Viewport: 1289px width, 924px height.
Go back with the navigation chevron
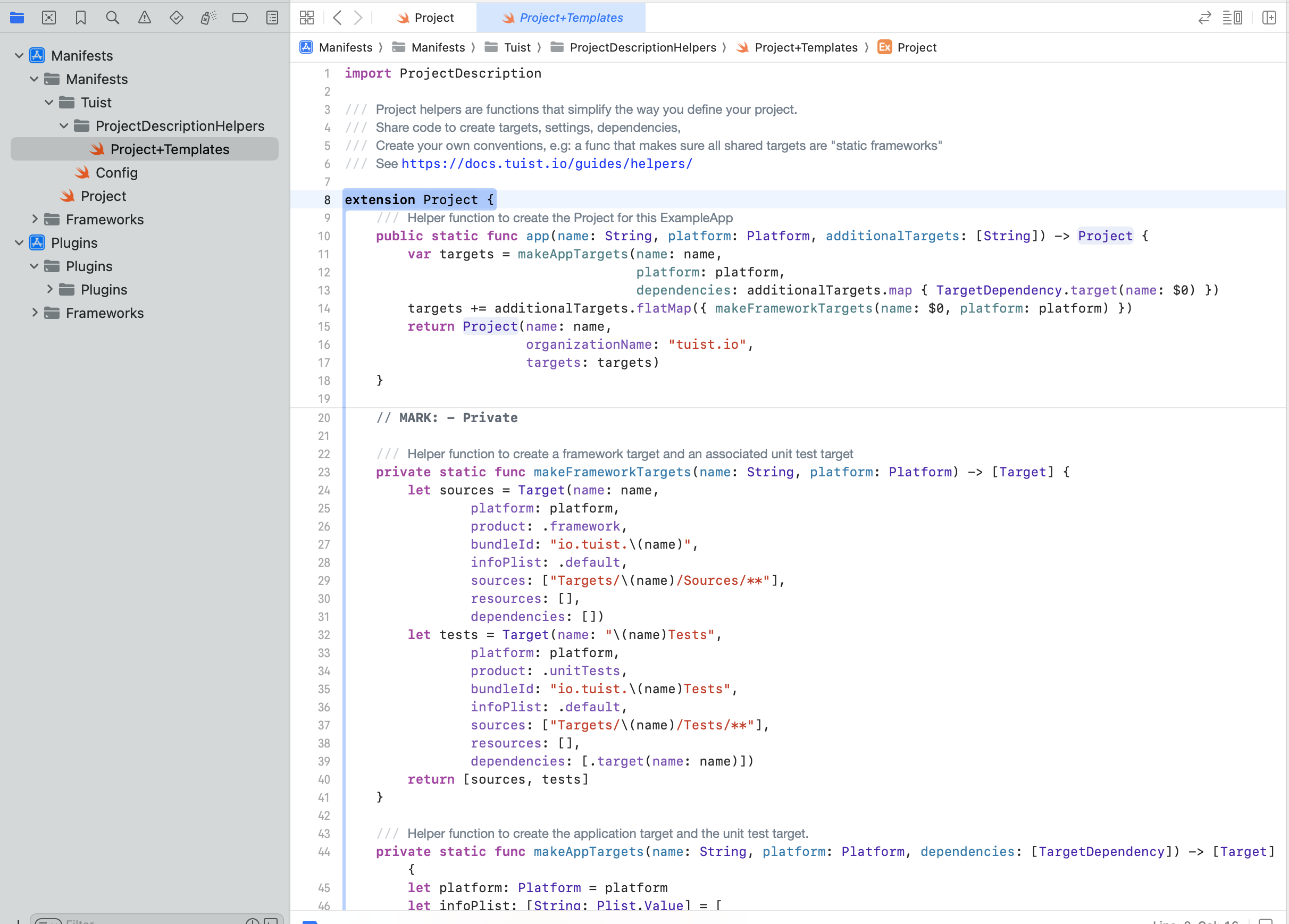[x=337, y=18]
